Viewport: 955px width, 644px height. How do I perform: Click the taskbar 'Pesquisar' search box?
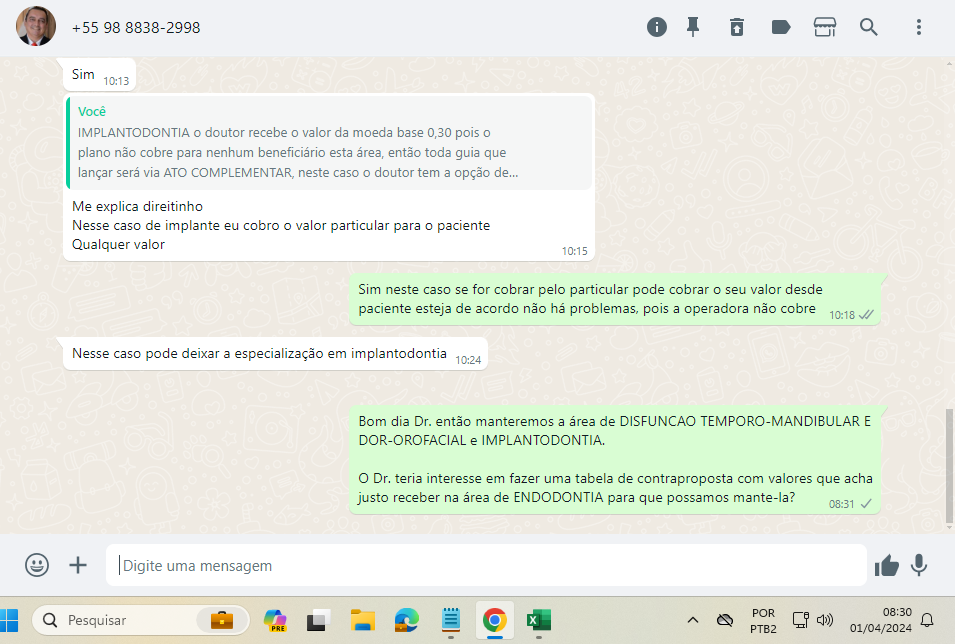[x=140, y=620]
